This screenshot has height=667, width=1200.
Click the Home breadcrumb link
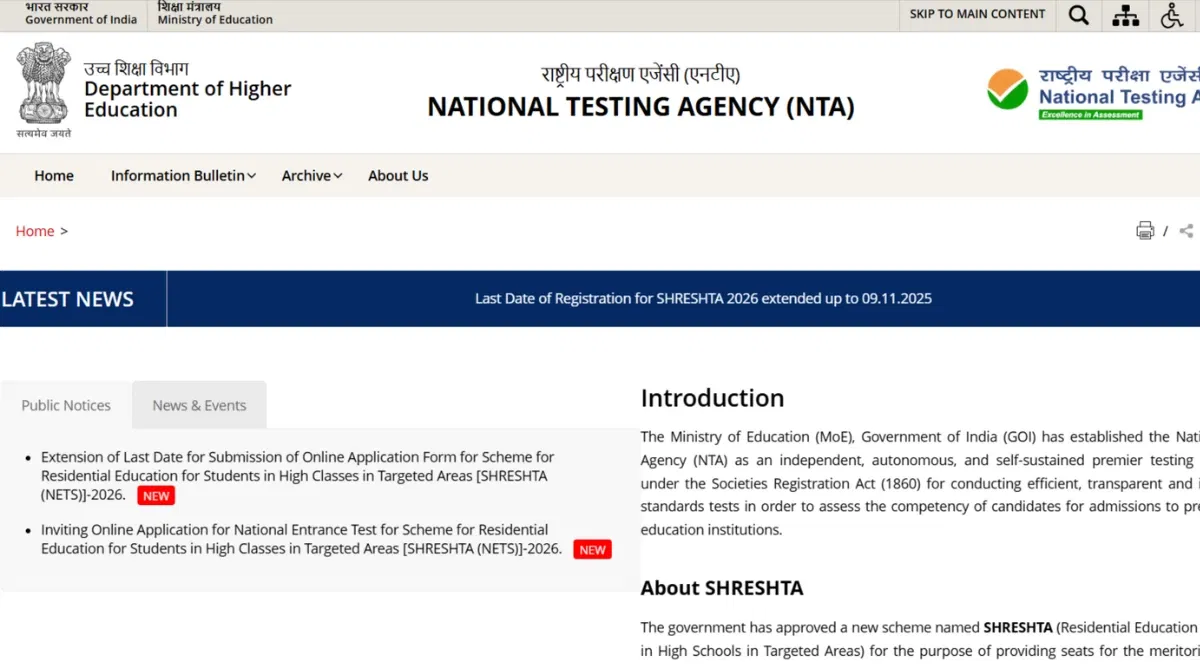click(35, 231)
